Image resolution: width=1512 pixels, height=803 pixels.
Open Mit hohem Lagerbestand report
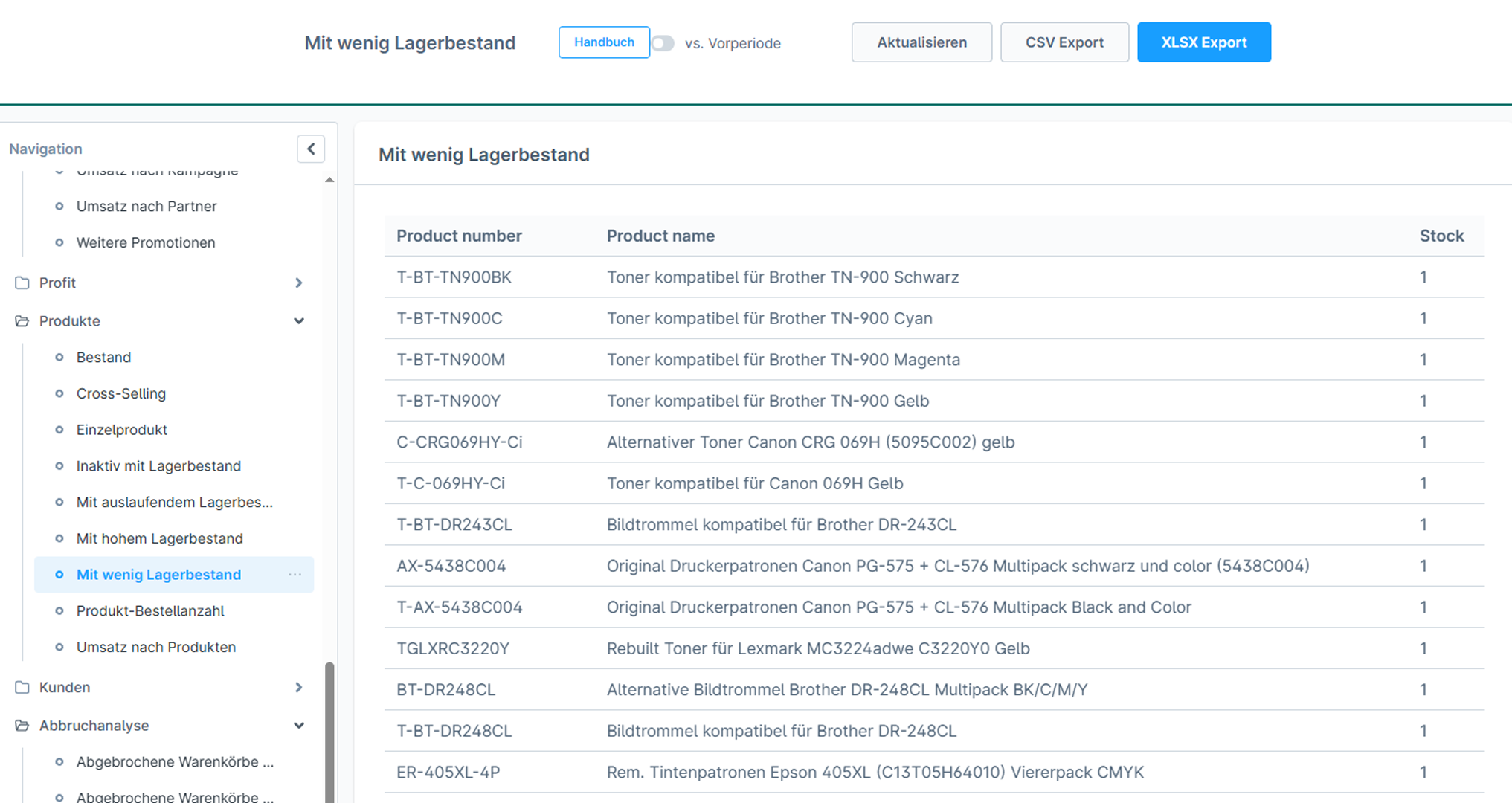point(160,538)
